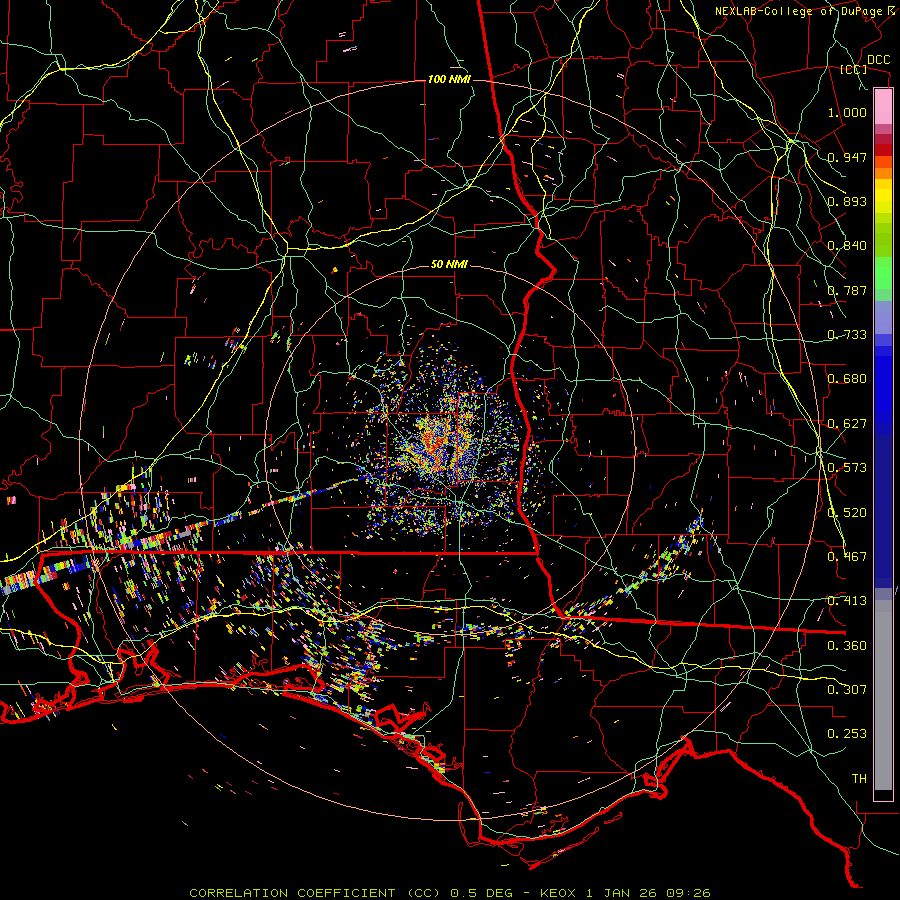Image resolution: width=900 pixels, height=900 pixels.
Task: Select the 0.680 scale value
Action: [x=847, y=379]
